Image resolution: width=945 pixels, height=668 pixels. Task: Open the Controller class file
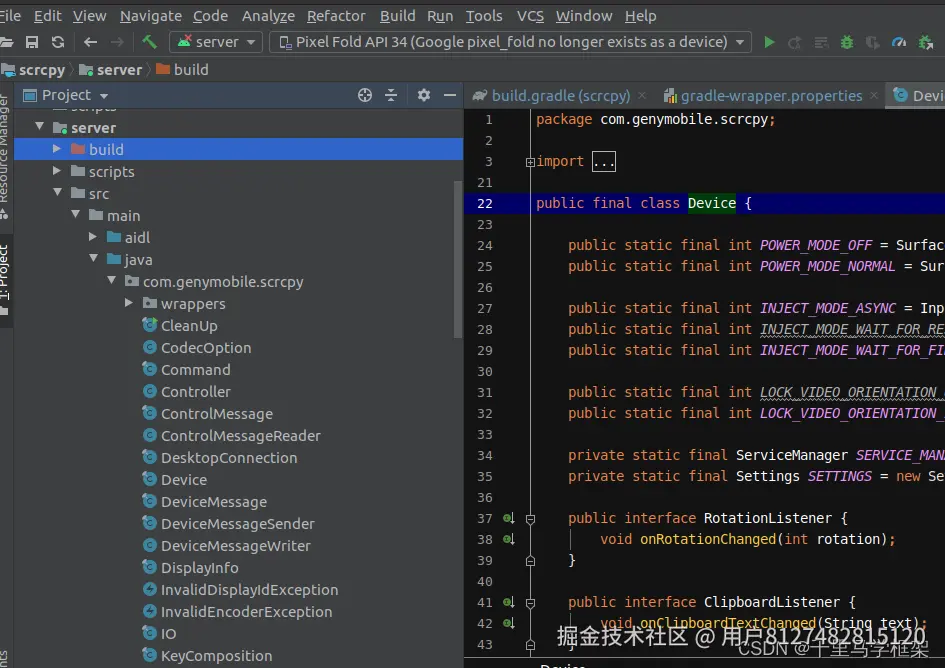coord(195,392)
